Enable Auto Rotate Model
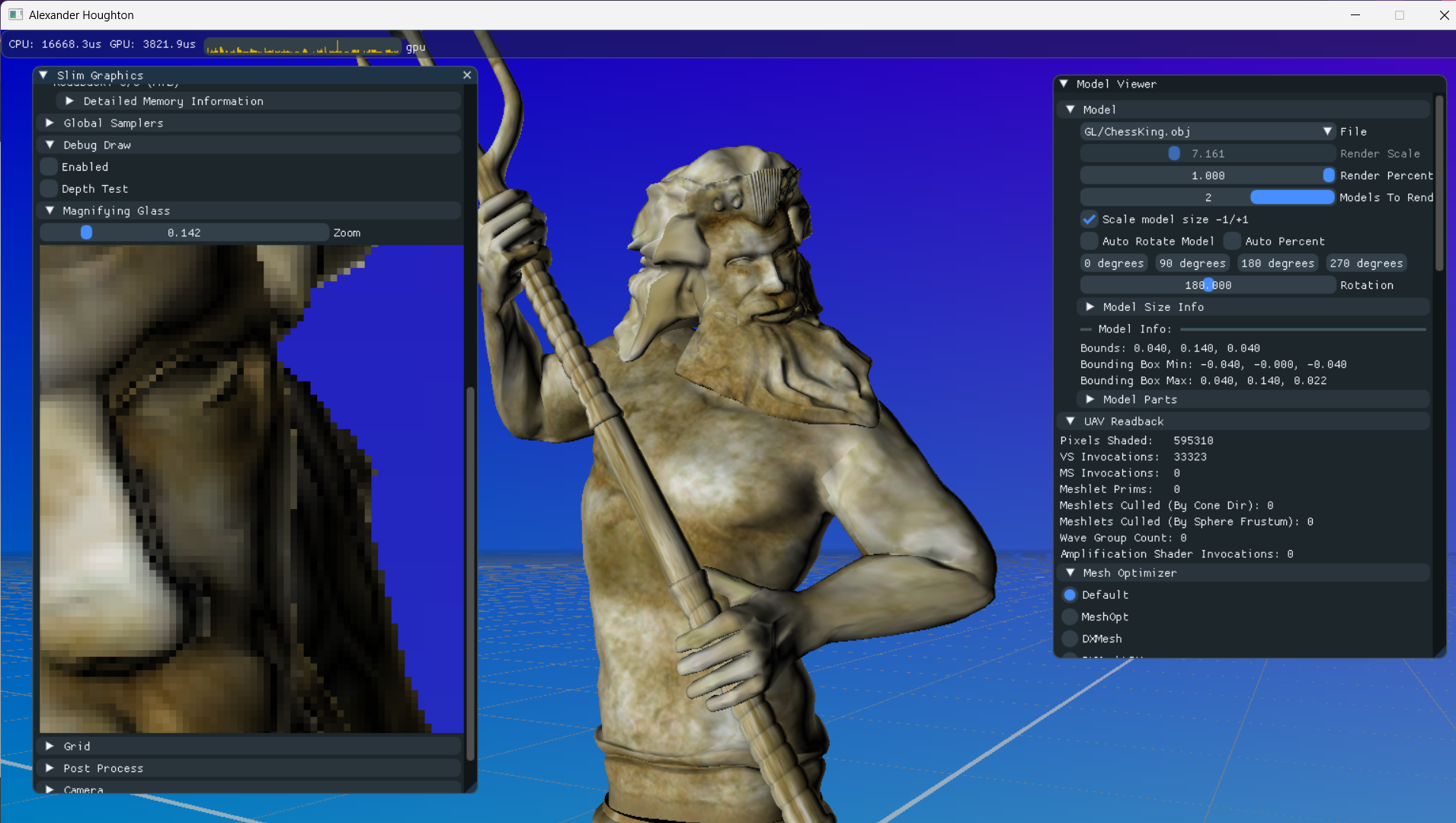 [1090, 242]
